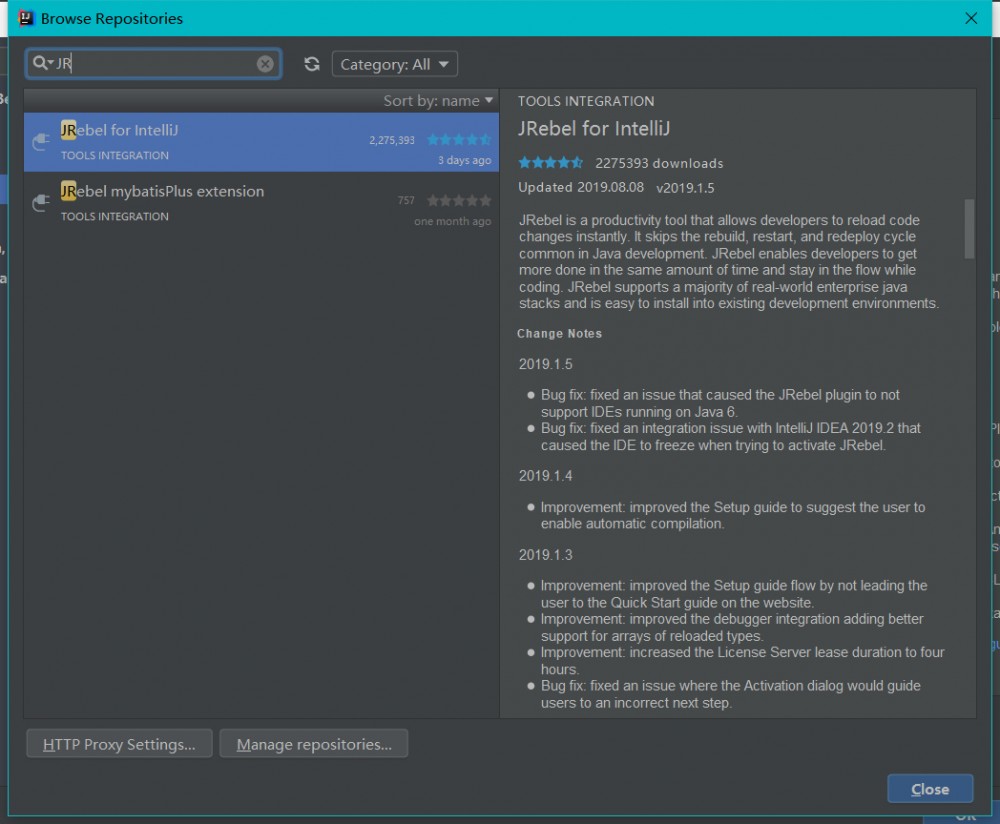
Task: Select JRebel mybatisPlus extension plugin row
Action: click(261, 203)
